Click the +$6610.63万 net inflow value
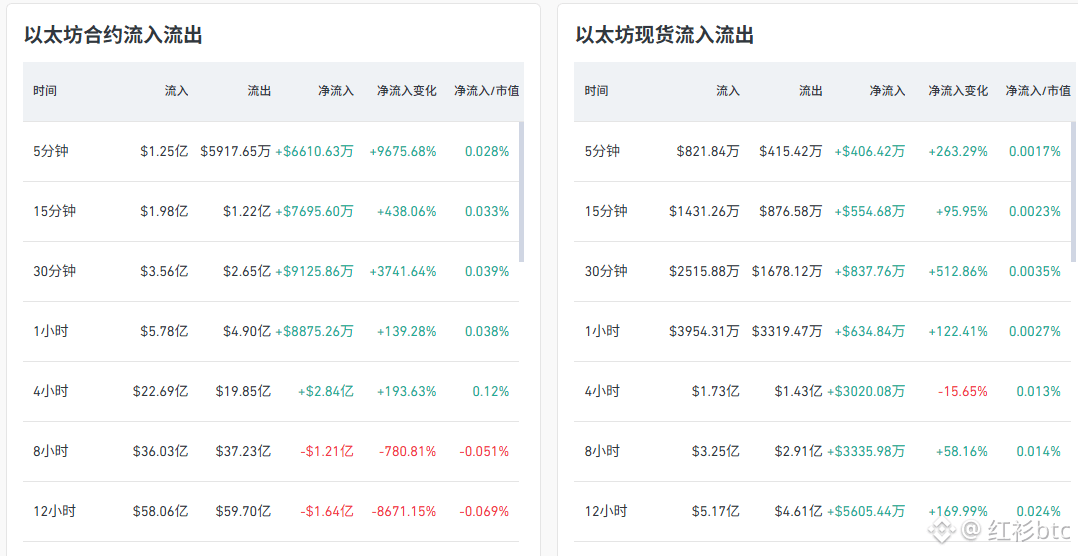Image resolution: width=1078 pixels, height=556 pixels. 314,151
